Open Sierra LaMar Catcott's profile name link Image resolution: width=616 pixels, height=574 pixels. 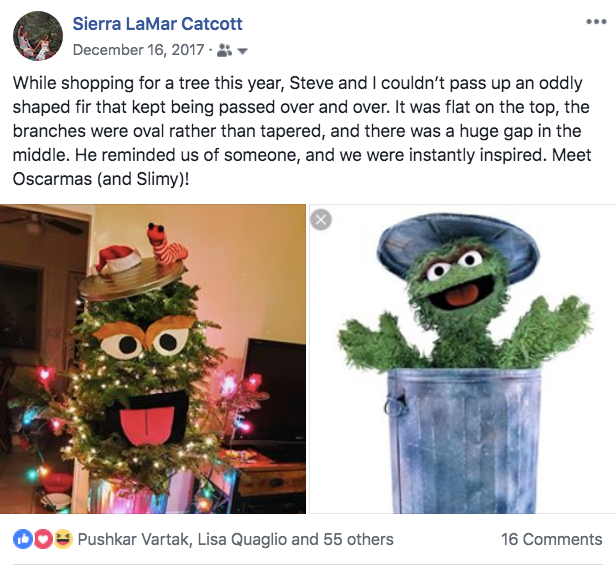tap(157, 23)
